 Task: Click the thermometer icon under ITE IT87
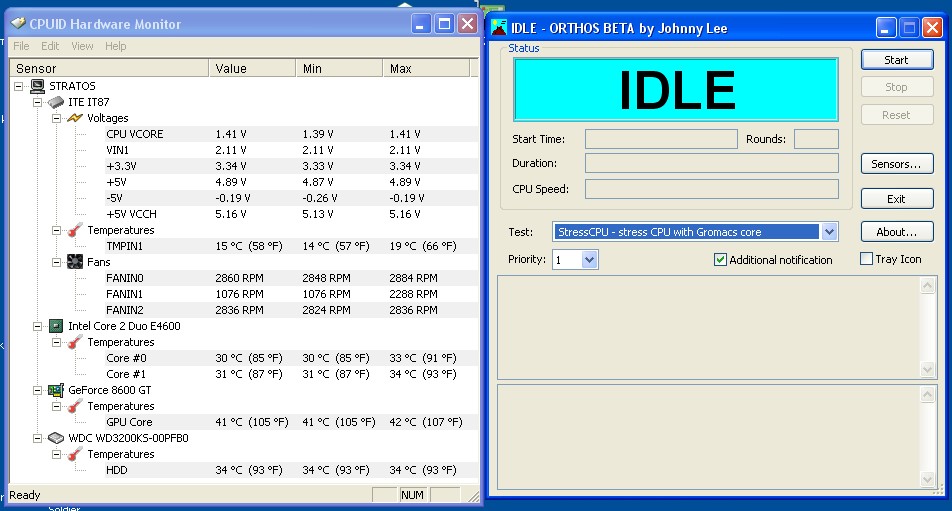75,230
